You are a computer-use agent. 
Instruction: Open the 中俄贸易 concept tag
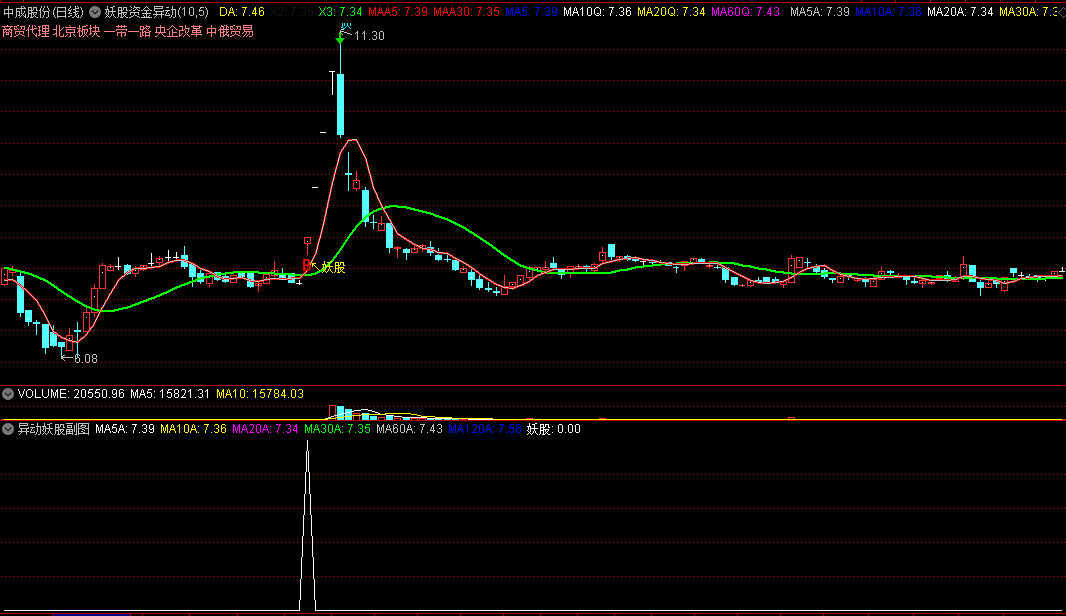[x=230, y=31]
